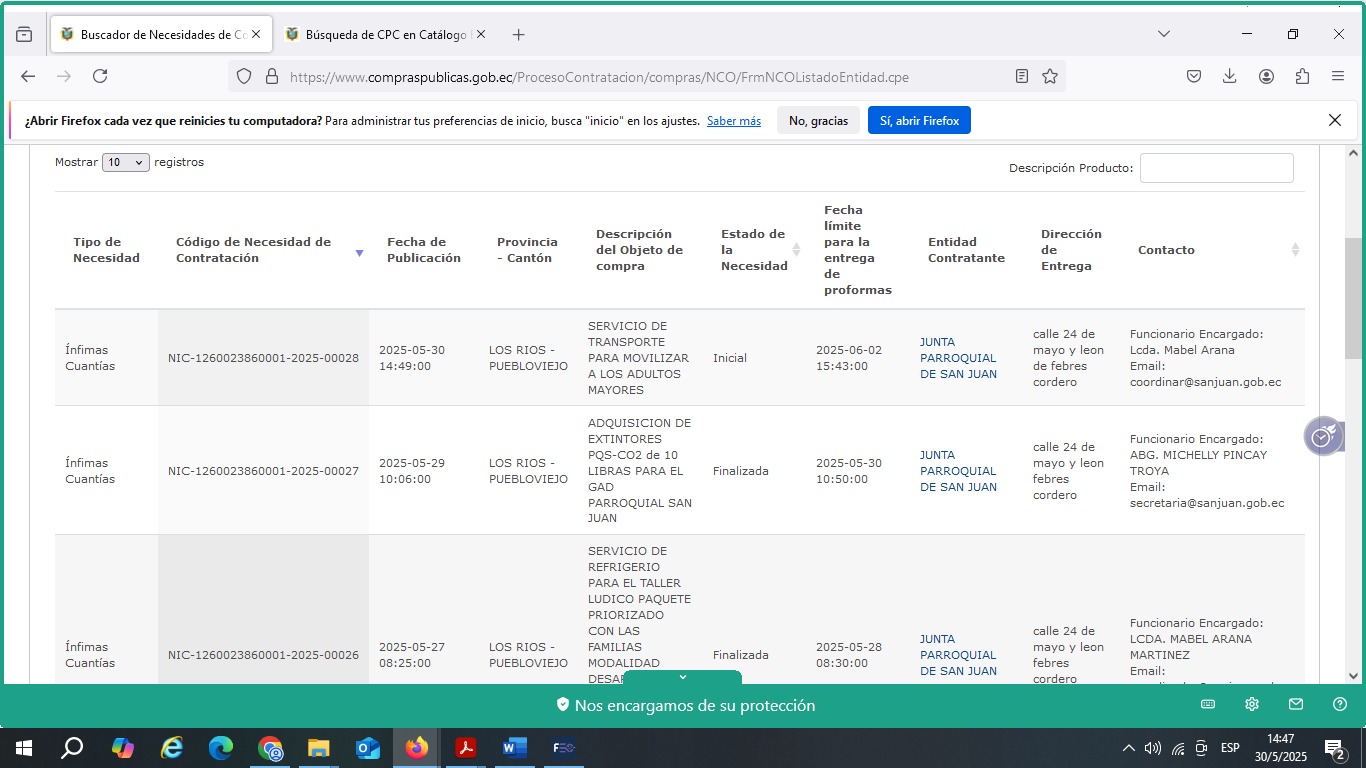Viewport: 1366px width, 768px height.
Task: Open the Firefox application menu
Action: coord(1338,76)
